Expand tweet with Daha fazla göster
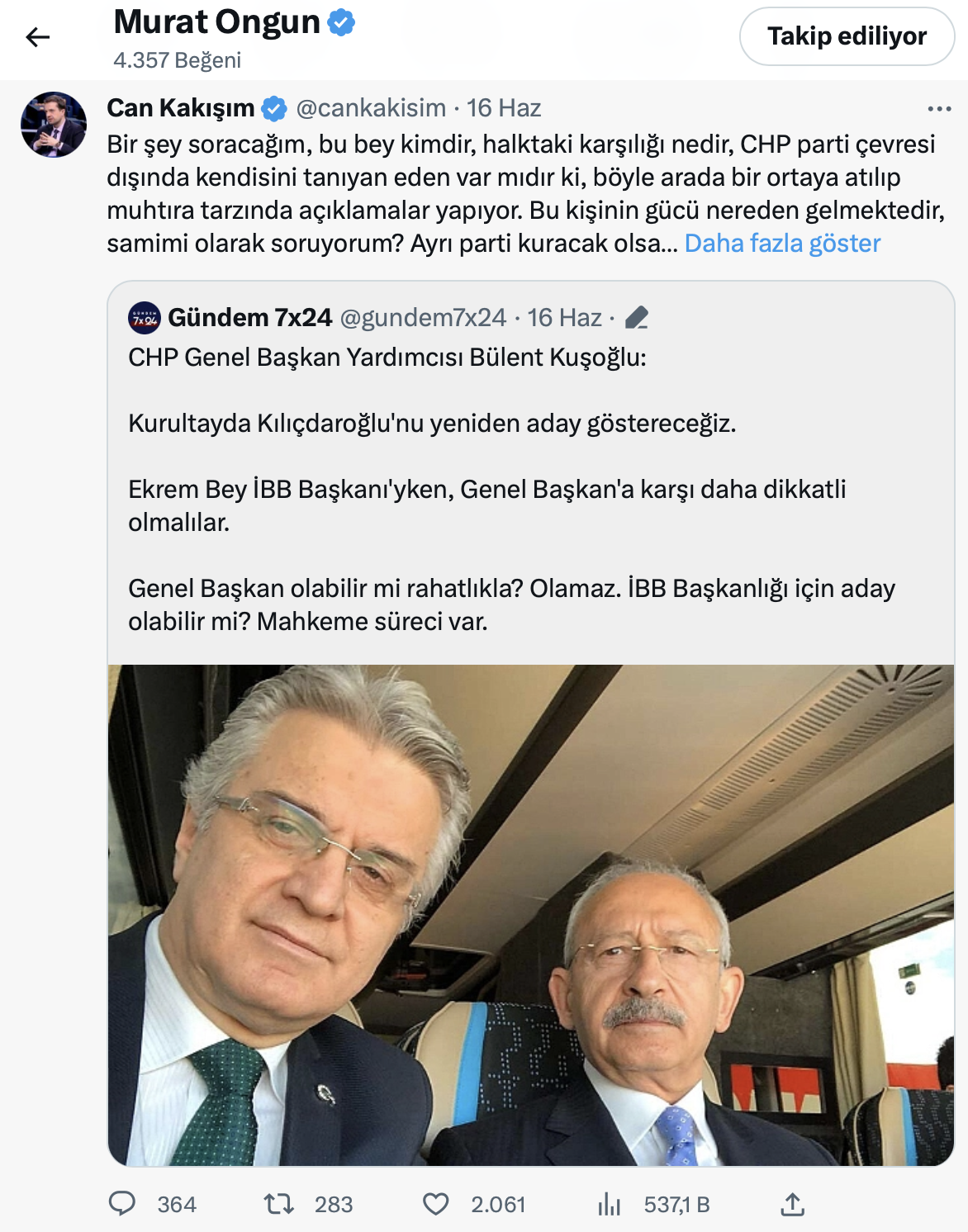This screenshot has width=968, height=1232. [x=782, y=244]
